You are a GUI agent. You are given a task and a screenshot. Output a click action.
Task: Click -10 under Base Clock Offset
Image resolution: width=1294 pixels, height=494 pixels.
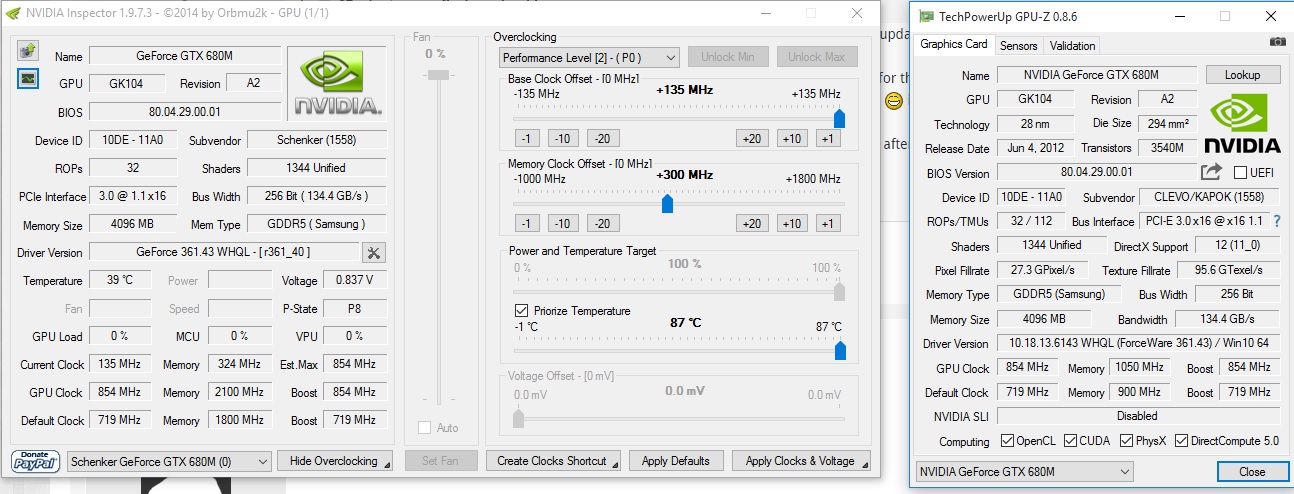click(563, 139)
